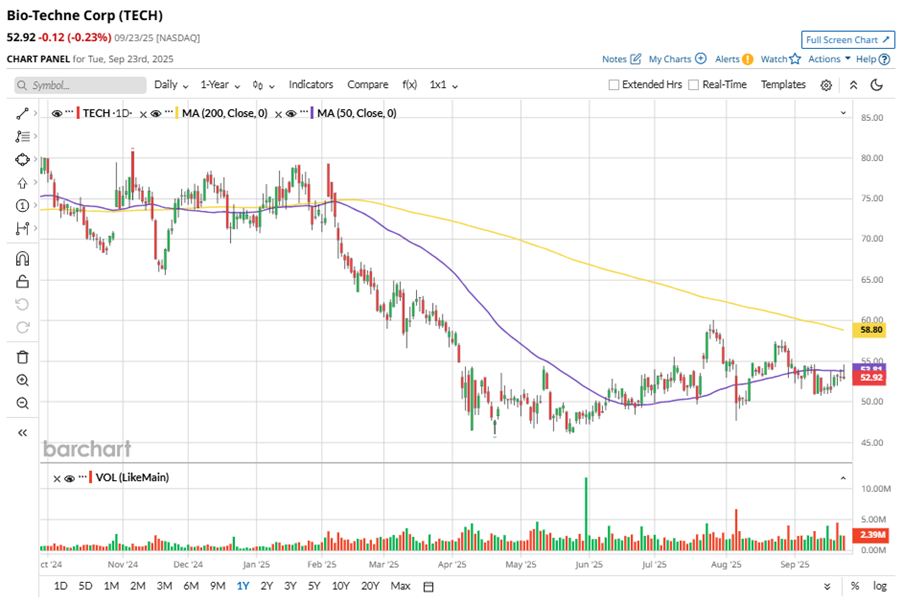Collapse the main chart legend chevron

843,113
